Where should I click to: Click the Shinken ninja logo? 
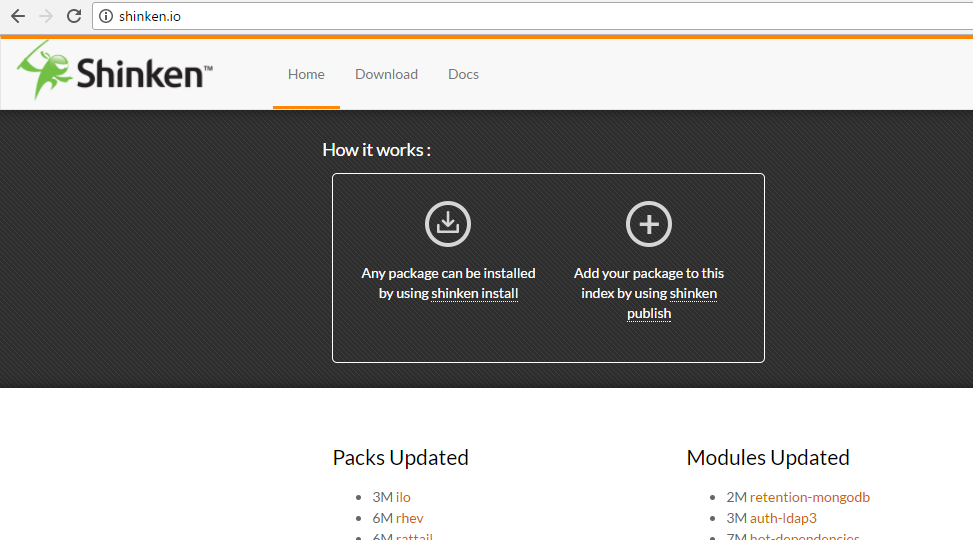pos(114,72)
